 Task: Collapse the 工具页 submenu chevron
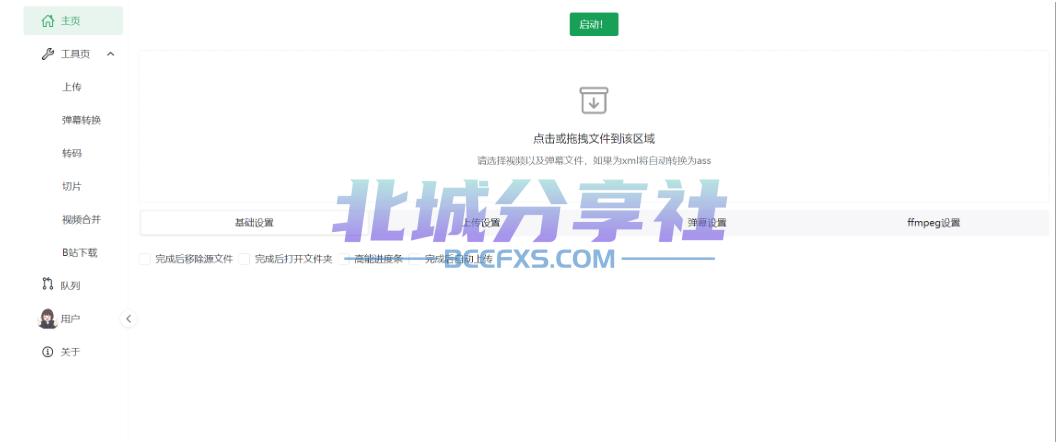(111, 54)
